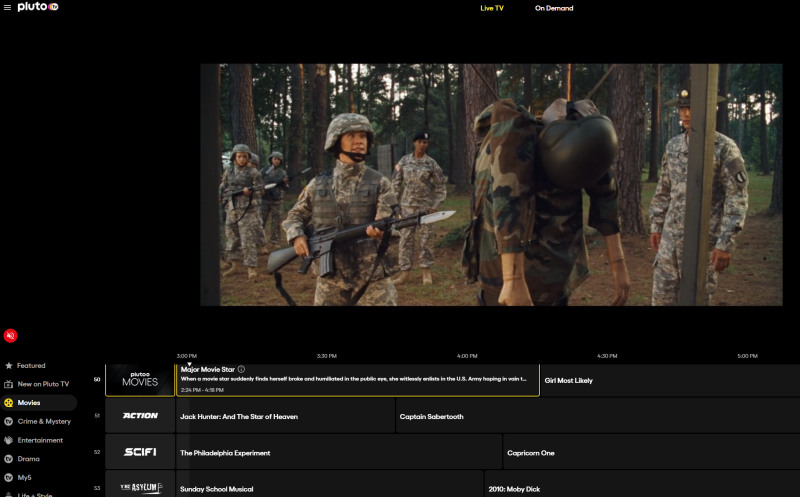This screenshot has width=800, height=497.
Task: Select the 2010: Moby Dick program
Action: (x=642, y=484)
